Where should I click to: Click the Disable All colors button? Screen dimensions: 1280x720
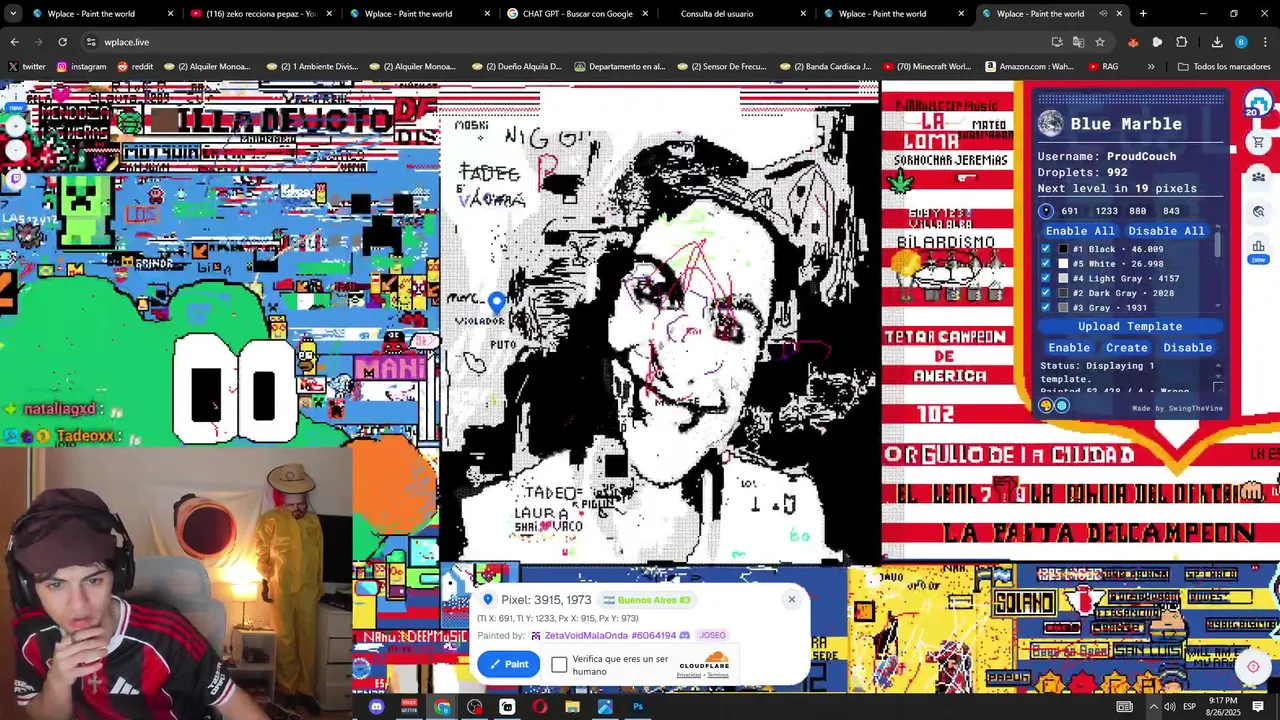point(1166,231)
